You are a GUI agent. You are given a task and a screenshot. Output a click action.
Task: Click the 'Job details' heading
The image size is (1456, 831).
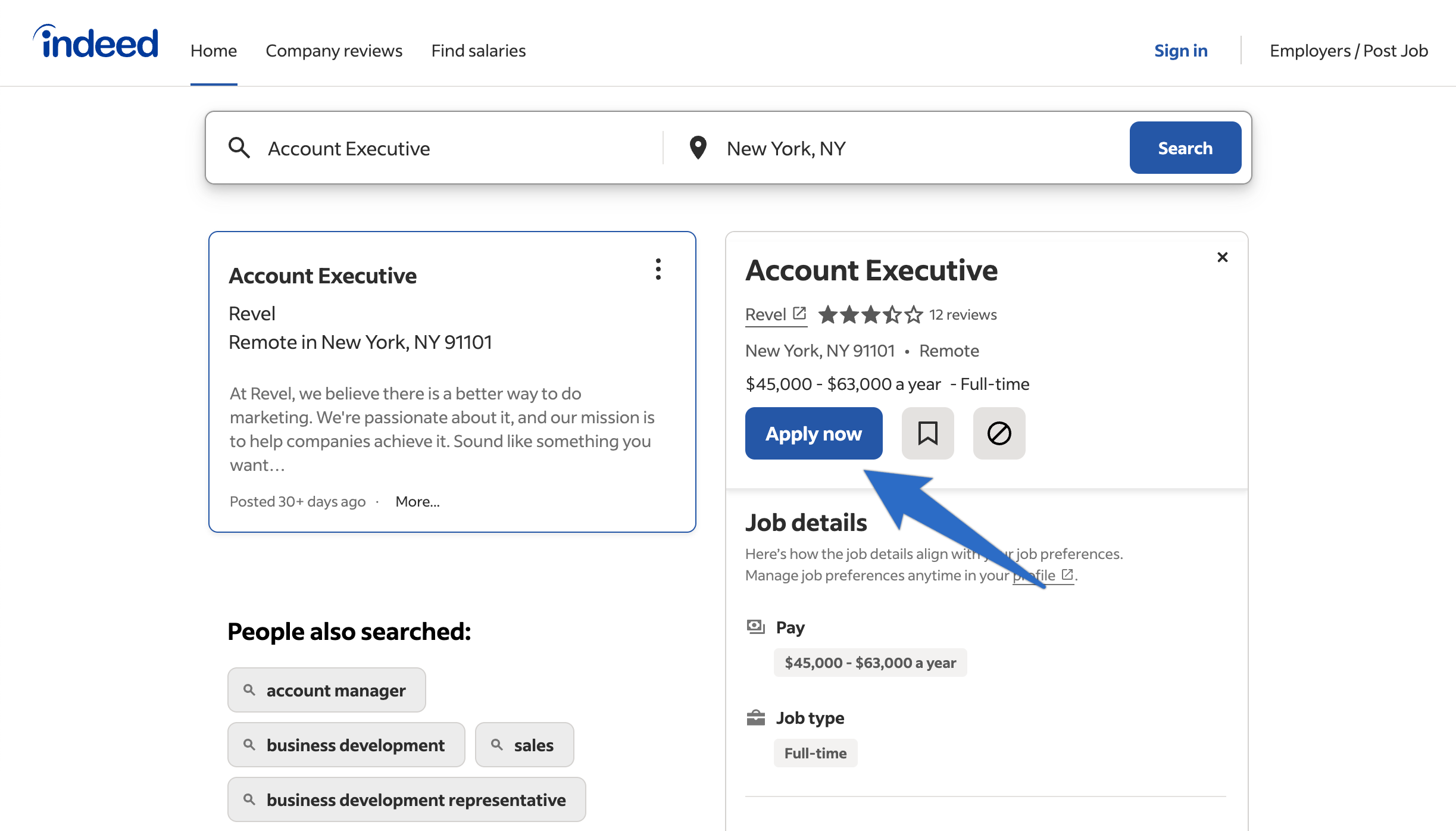[x=806, y=522]
